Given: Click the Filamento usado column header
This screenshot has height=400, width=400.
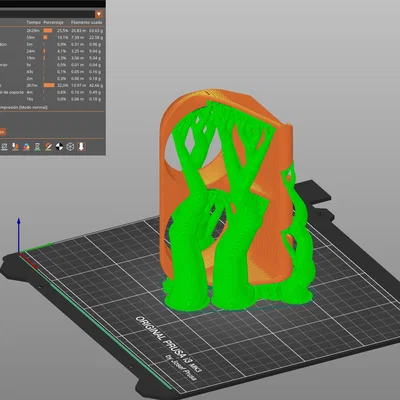Looking at the screenshot, I should point(87,22).
